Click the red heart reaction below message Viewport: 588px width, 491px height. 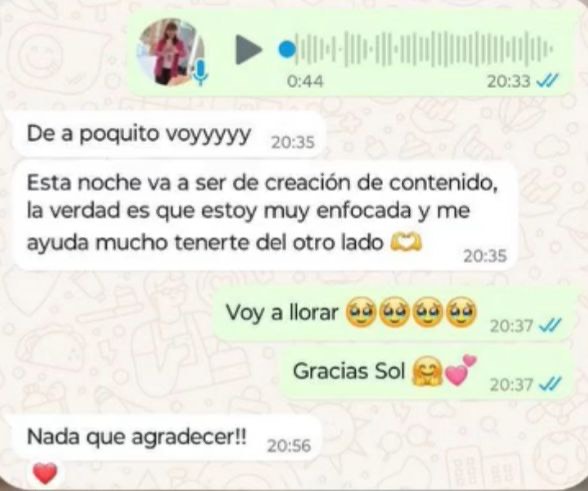(x=45, y=473)
